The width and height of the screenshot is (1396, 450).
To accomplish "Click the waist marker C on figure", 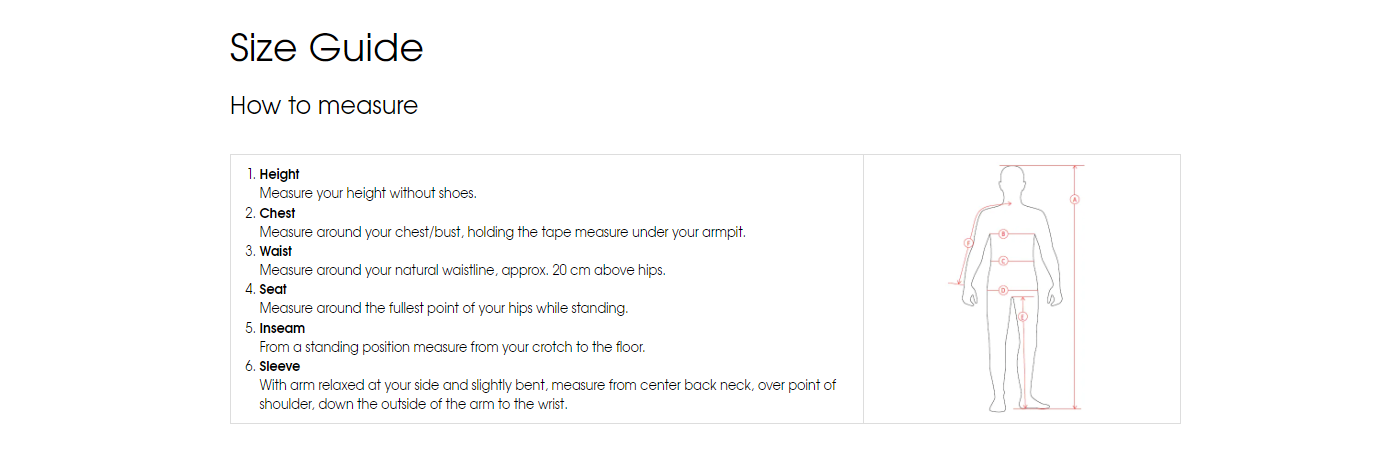I will [x=1003, y=261].
